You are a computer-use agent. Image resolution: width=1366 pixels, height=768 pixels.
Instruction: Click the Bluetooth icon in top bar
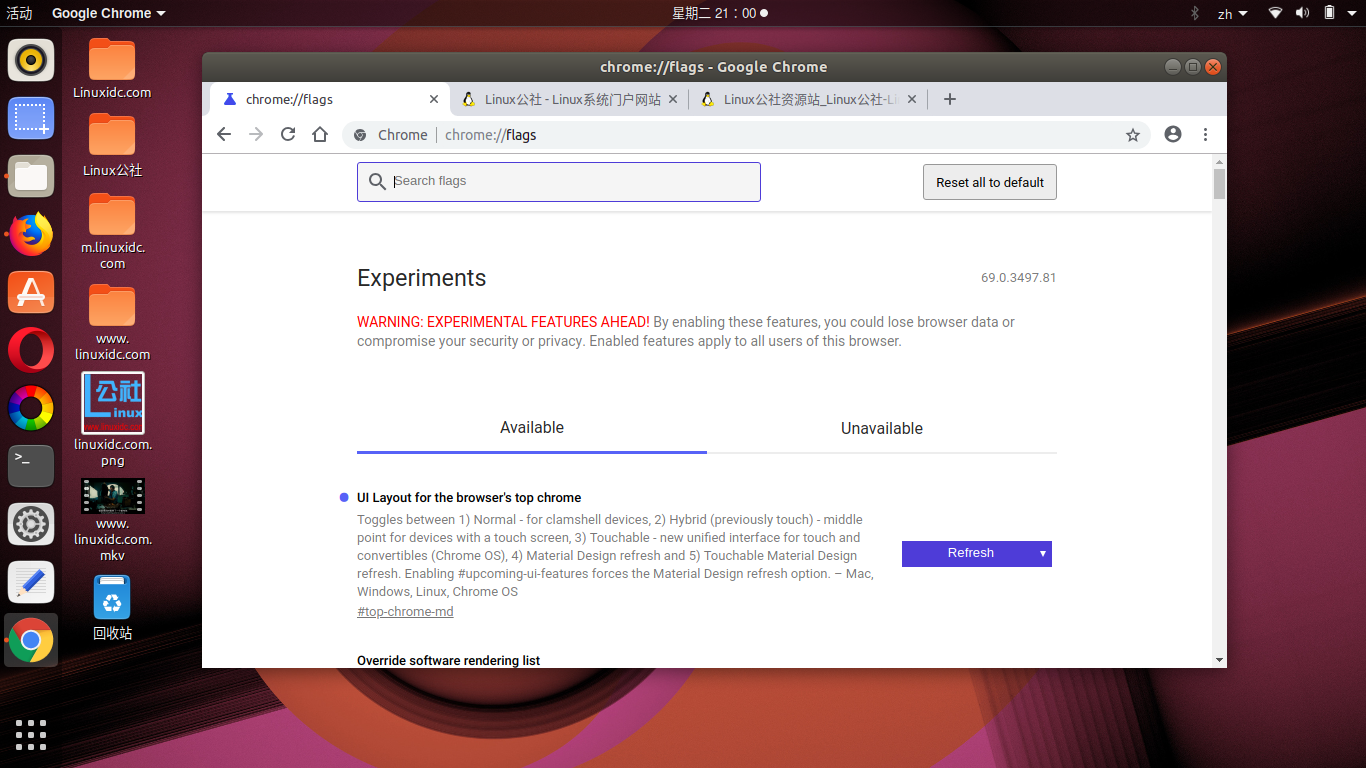pos(1194,13)
